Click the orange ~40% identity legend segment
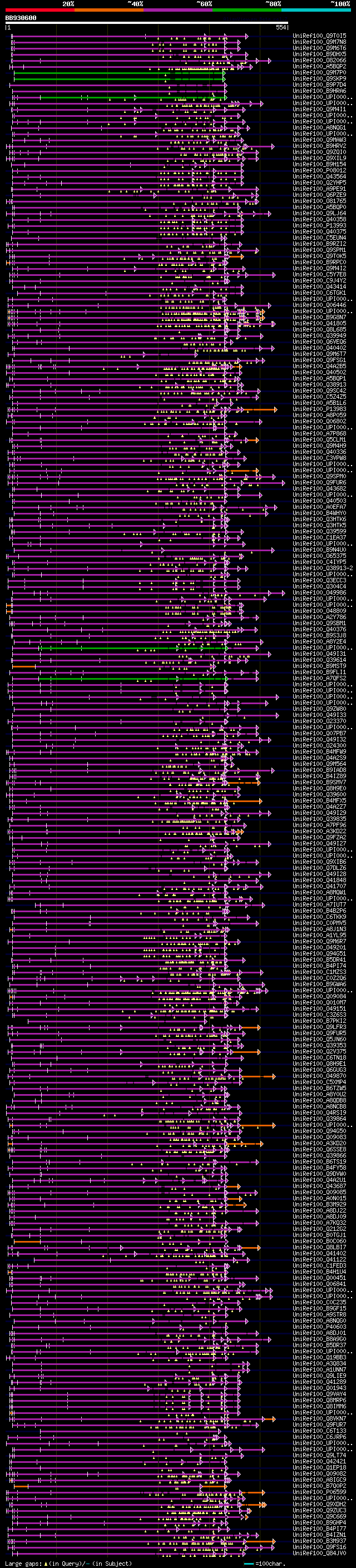This screenshot has height=1568, width=356. (x=109, y=10)
